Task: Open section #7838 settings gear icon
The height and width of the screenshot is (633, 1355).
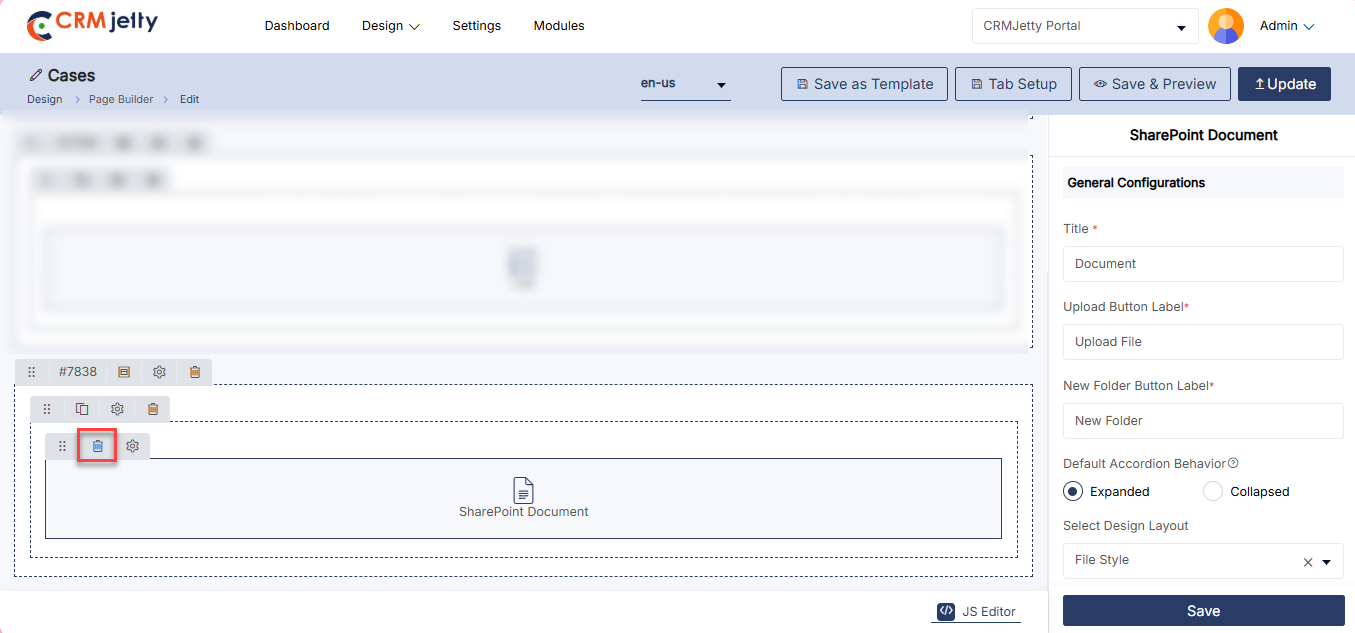Action: [x=159, y=372]
